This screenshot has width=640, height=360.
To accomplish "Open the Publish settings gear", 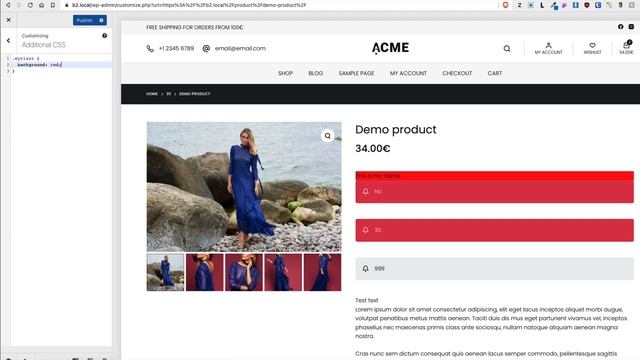I will click(102, 20).
